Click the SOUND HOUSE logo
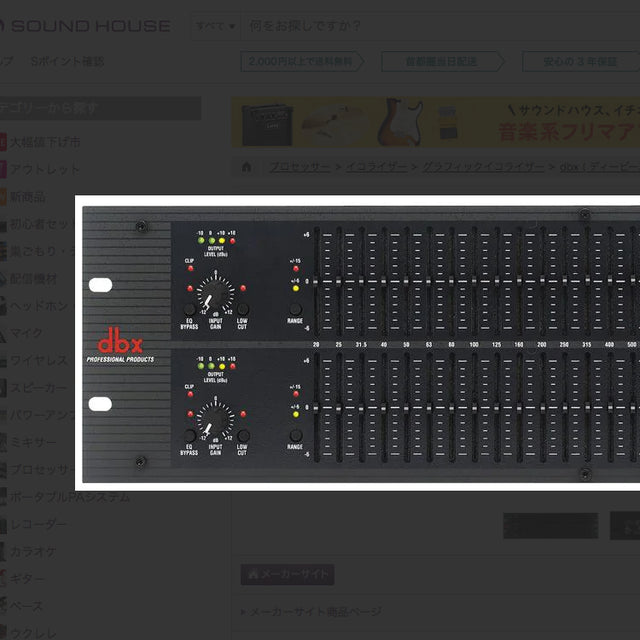 (x=85, y=26)
